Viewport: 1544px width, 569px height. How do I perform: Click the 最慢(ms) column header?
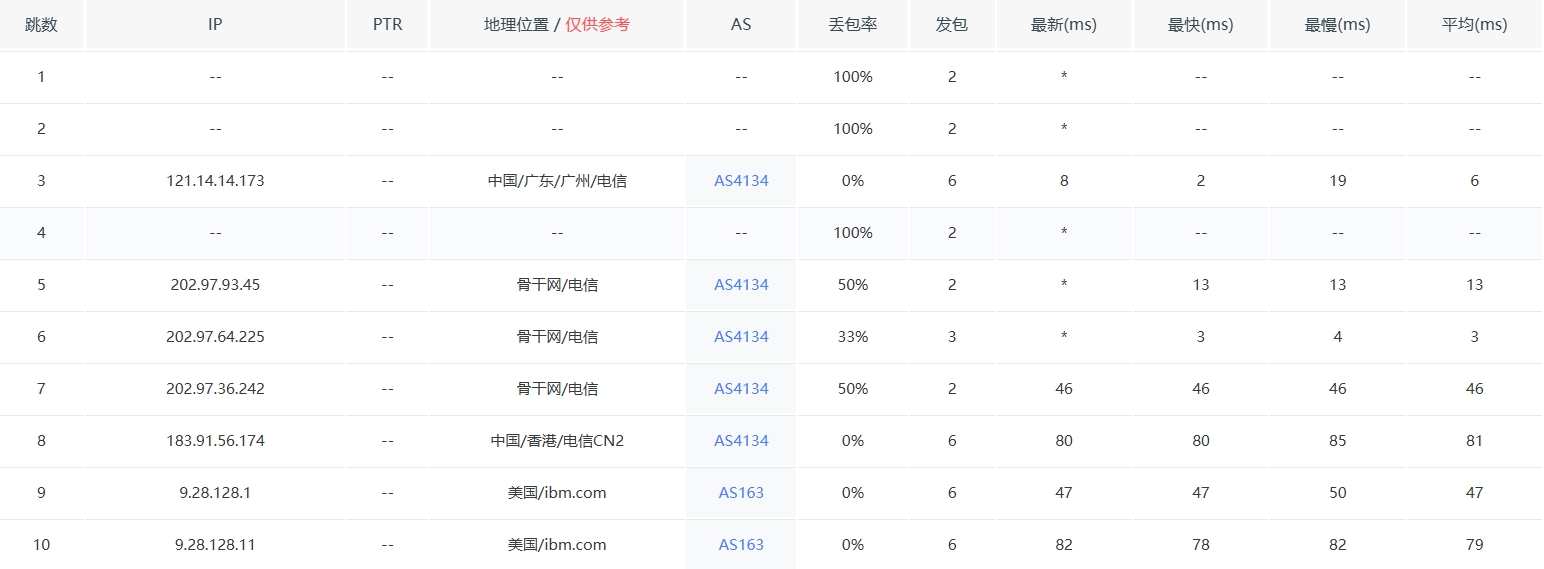(1338, 25)
